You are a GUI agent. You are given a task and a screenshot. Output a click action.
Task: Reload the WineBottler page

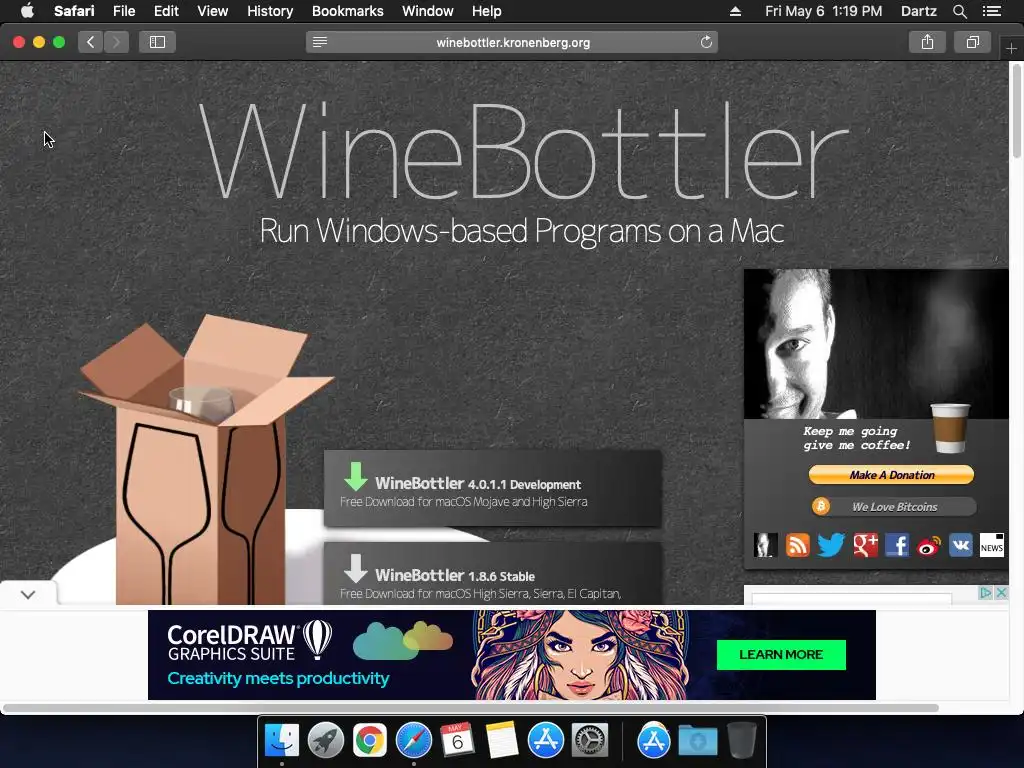click(x=706, y=42)
